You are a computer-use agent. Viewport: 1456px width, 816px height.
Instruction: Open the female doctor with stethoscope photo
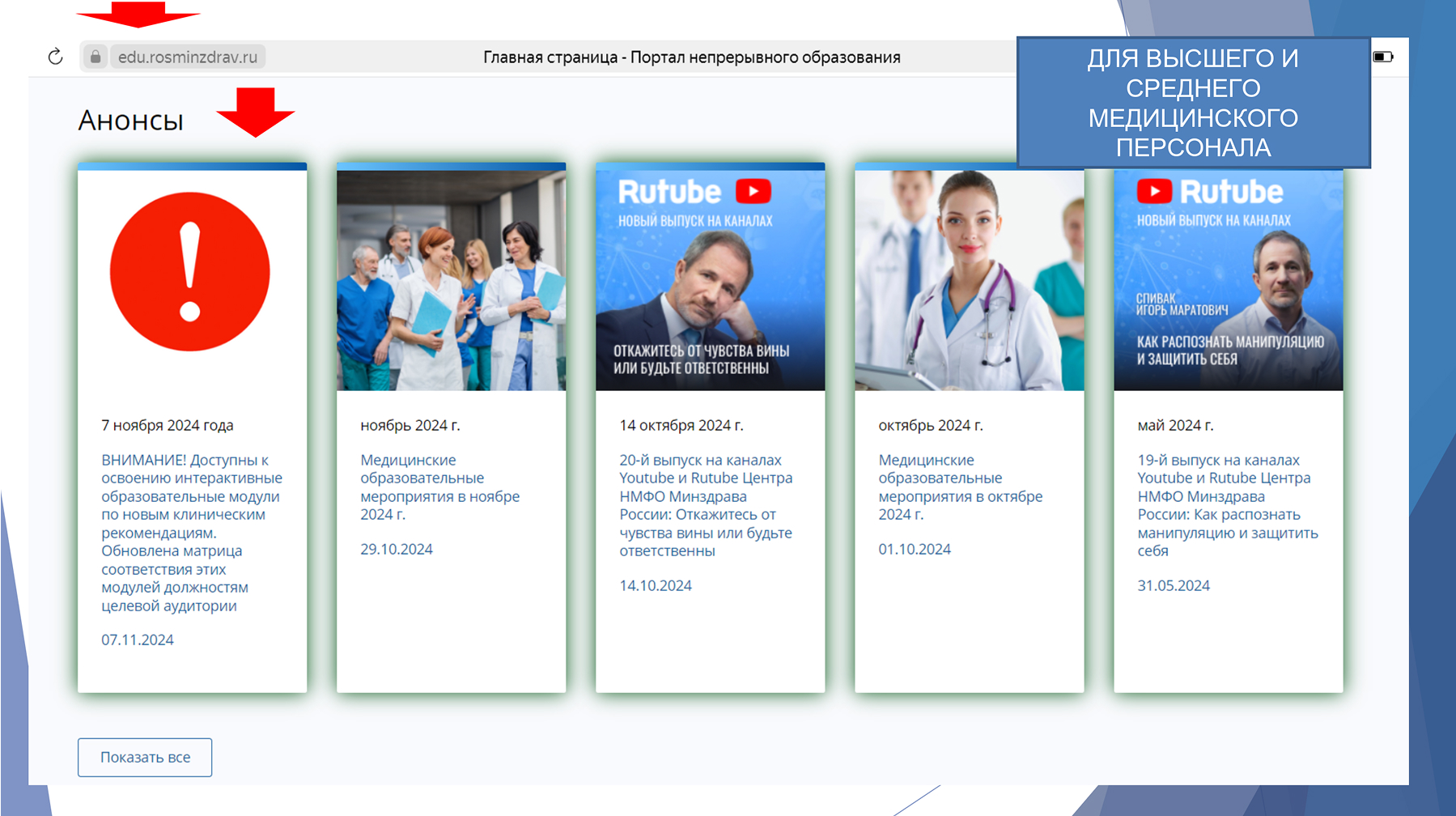click(x=969, y=280)
